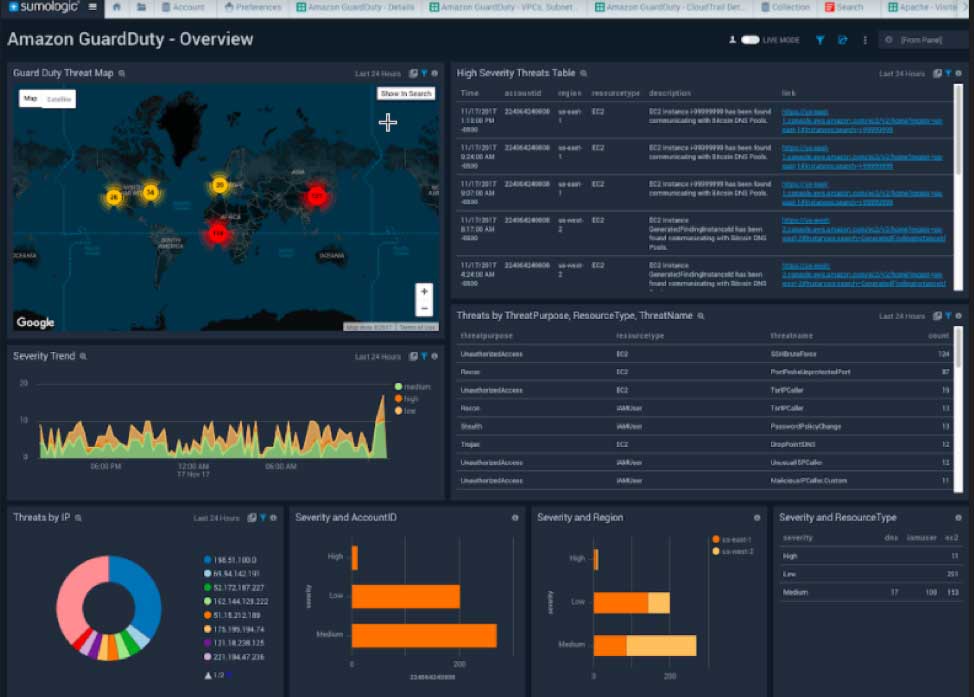Open the Search tab
The height and width of the screenshot is (697, 974).
tap(844, 7)
